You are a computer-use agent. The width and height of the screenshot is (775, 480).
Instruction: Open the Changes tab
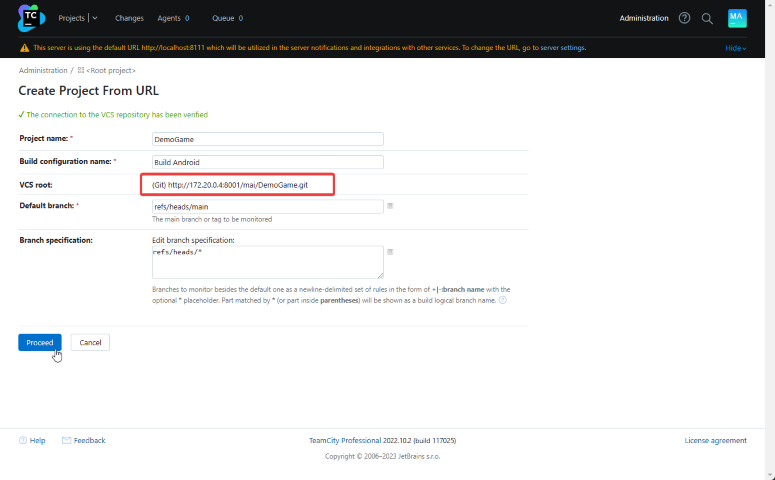click(129, 18)
